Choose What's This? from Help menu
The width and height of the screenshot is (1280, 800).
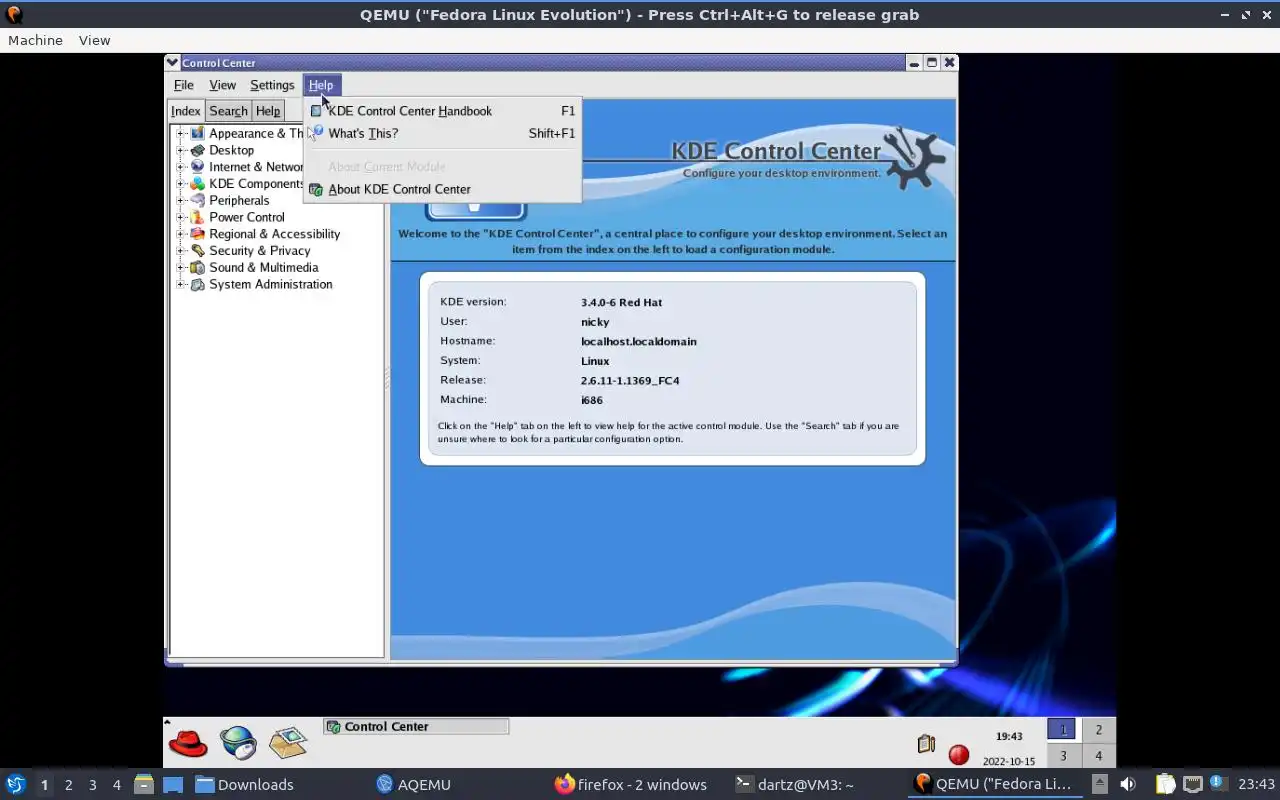click(x=442, y=133)
